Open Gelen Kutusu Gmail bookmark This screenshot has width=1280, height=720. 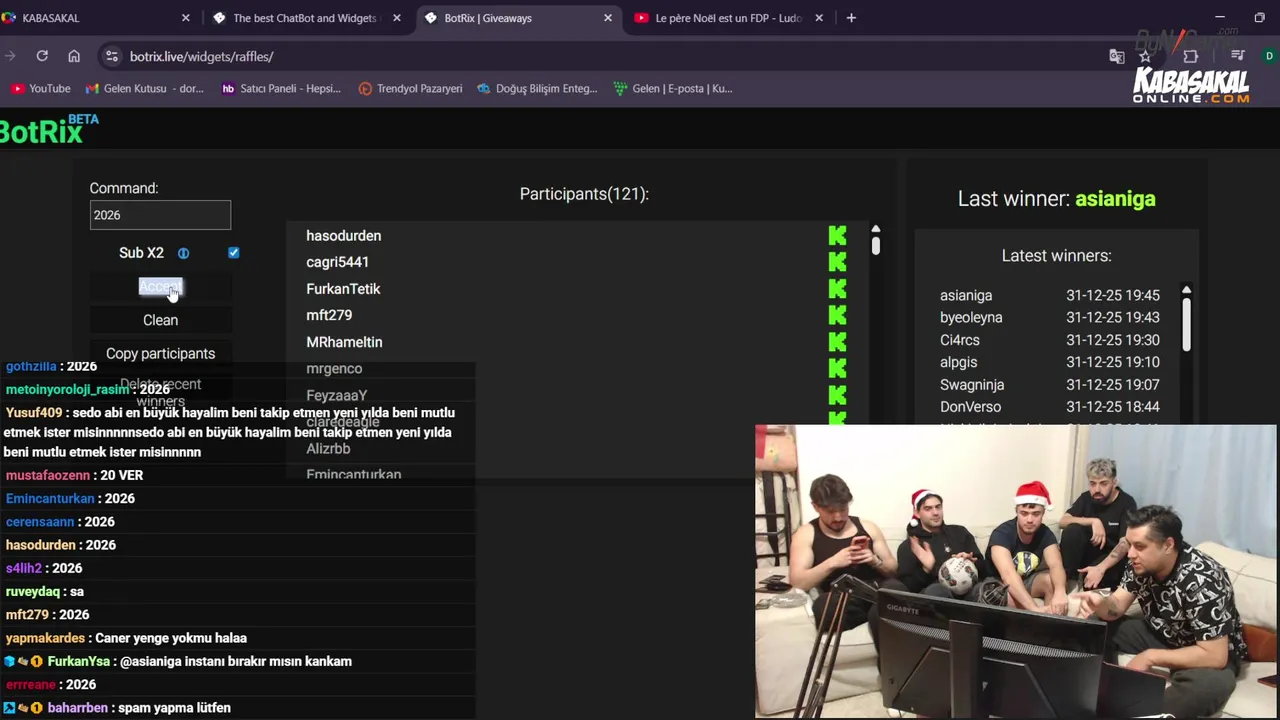point(144,88)
